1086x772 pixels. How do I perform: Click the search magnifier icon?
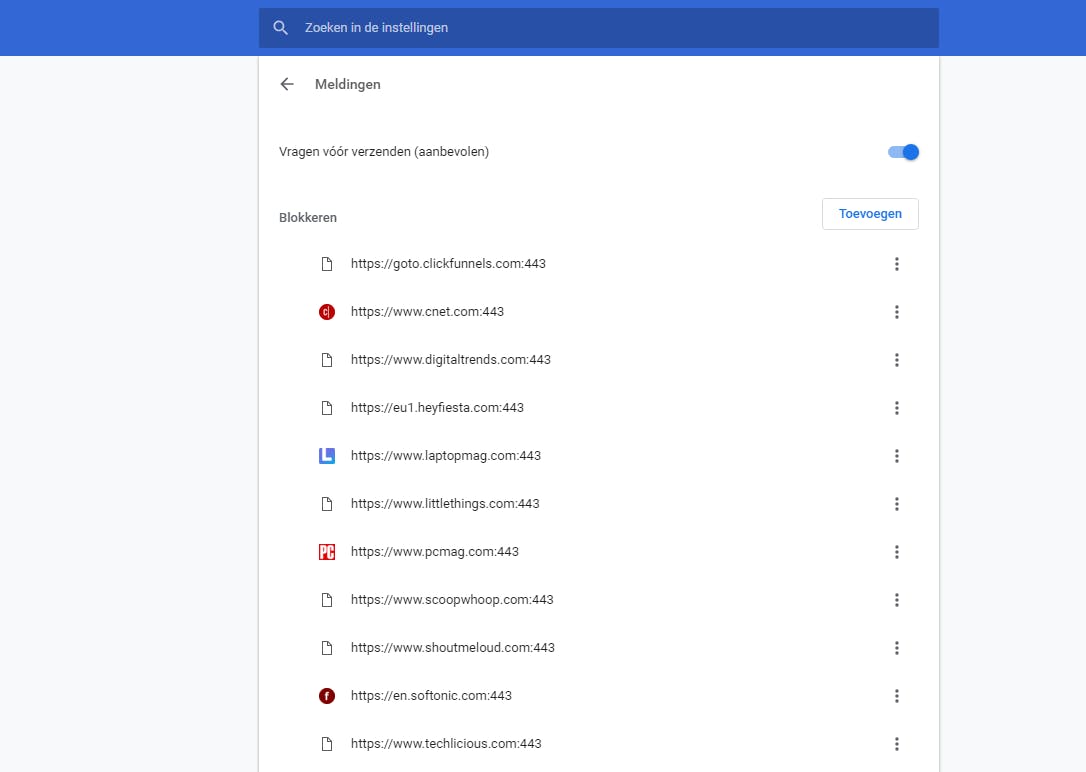pos(281,28)
